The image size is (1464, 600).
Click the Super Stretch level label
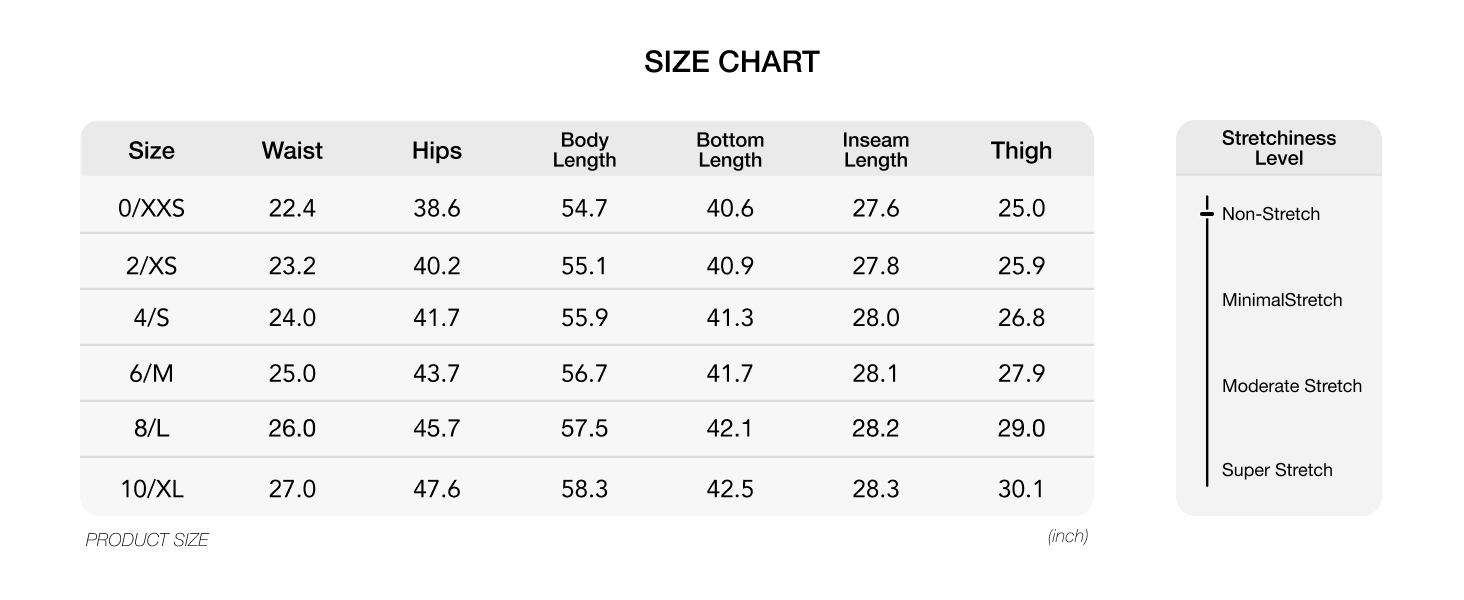click(x=1277, y=470)
